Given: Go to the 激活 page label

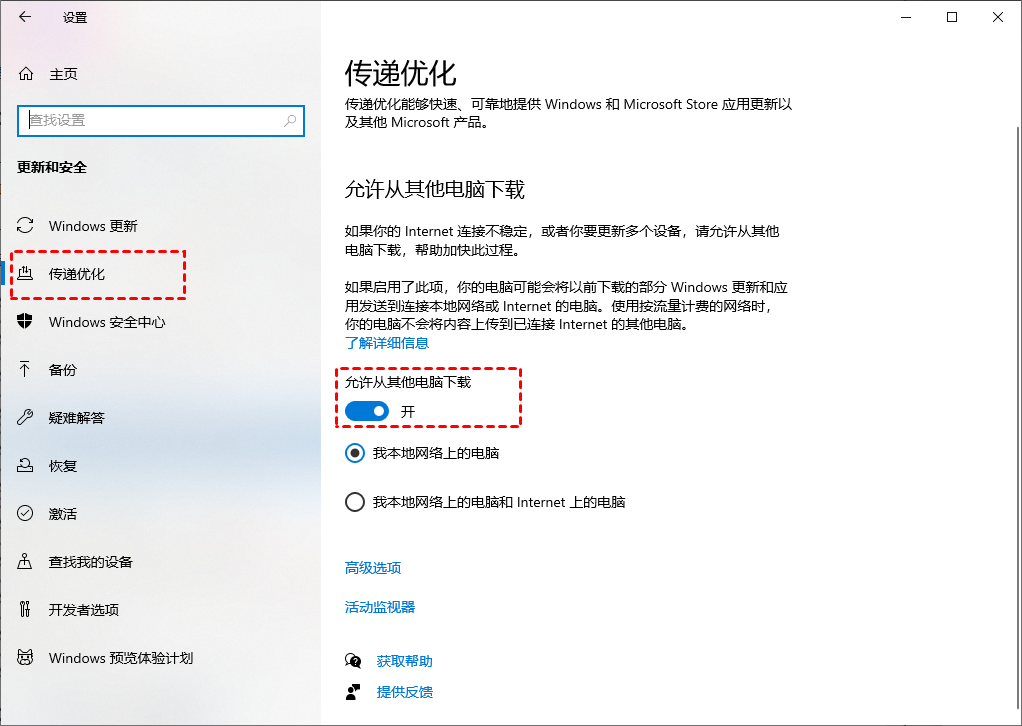Looking at the screenshot, I should pyautogui.click(x=63, y=514).
